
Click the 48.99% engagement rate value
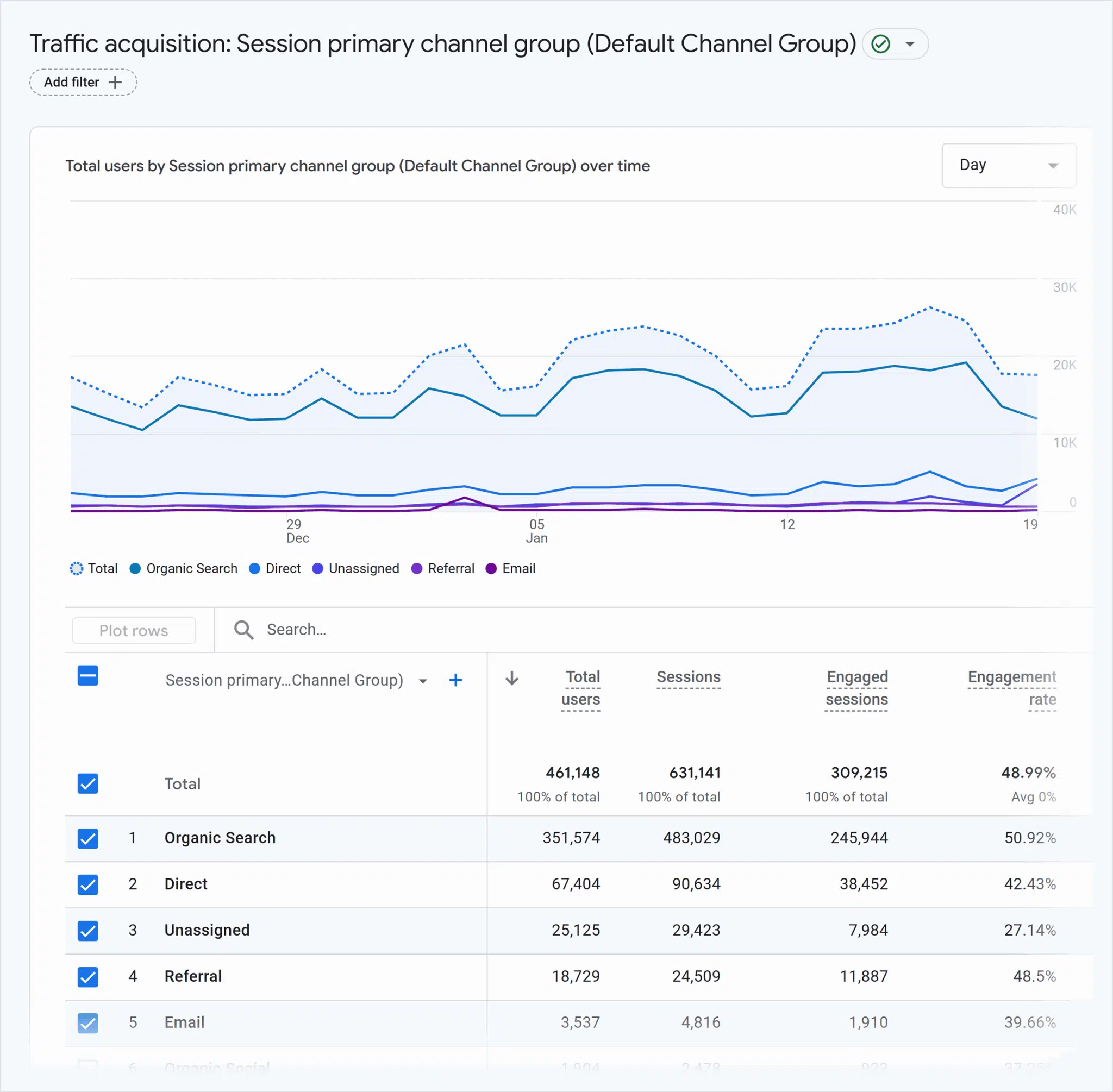[x=1029, y=773]
